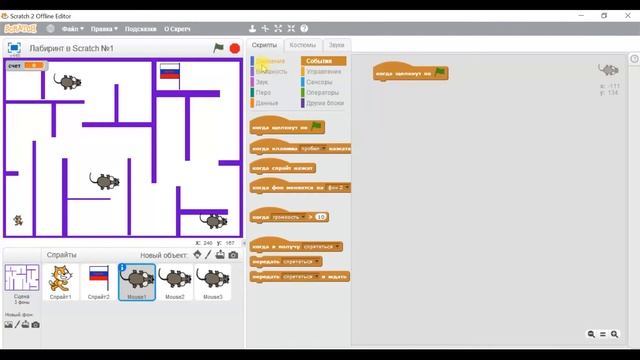The width and height of the screenshot is (640, 360).
Task: Open block help question mark tool
Action: pos(304,29)
